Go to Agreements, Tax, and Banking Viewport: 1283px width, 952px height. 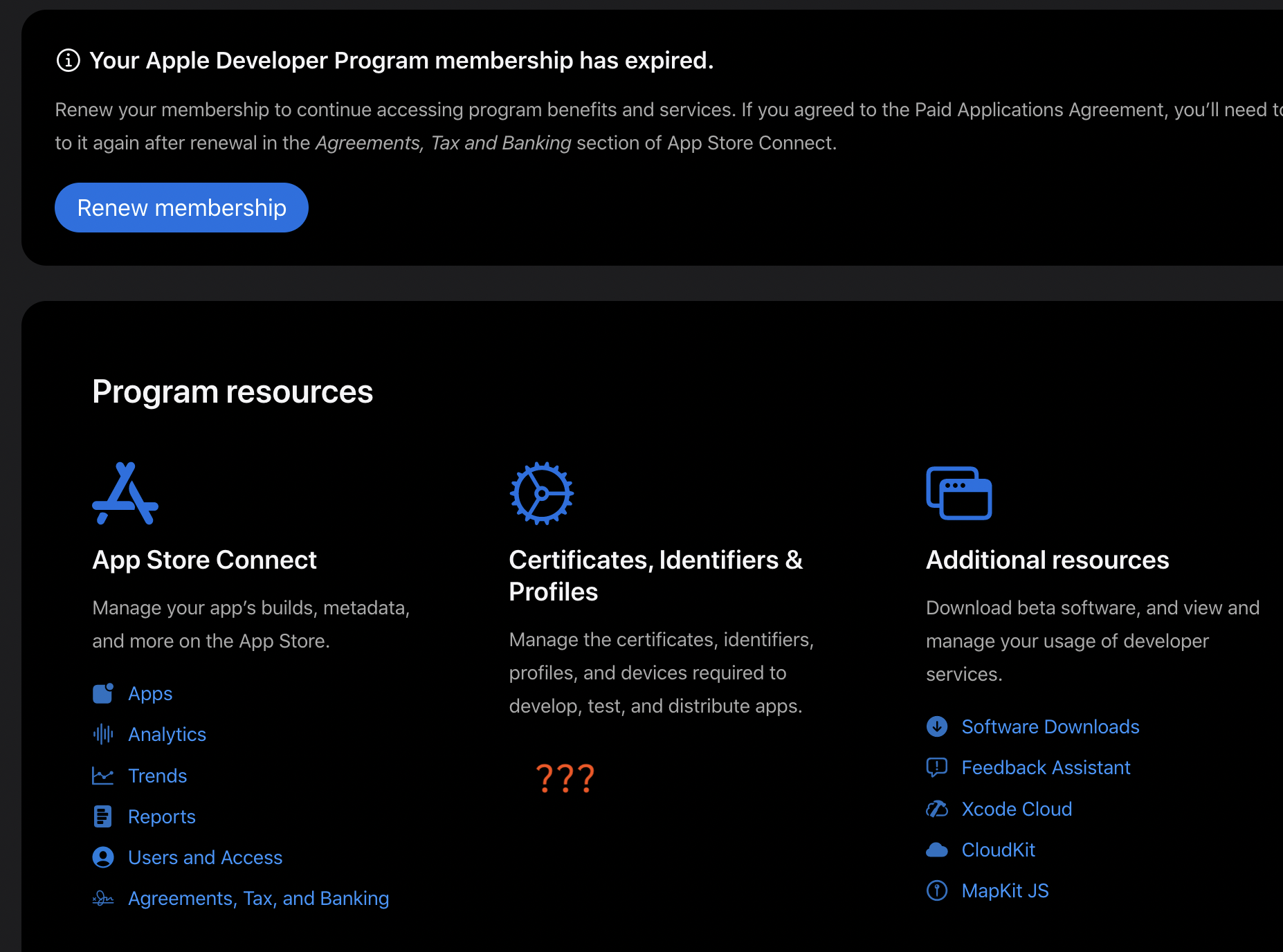pos(258,898)
